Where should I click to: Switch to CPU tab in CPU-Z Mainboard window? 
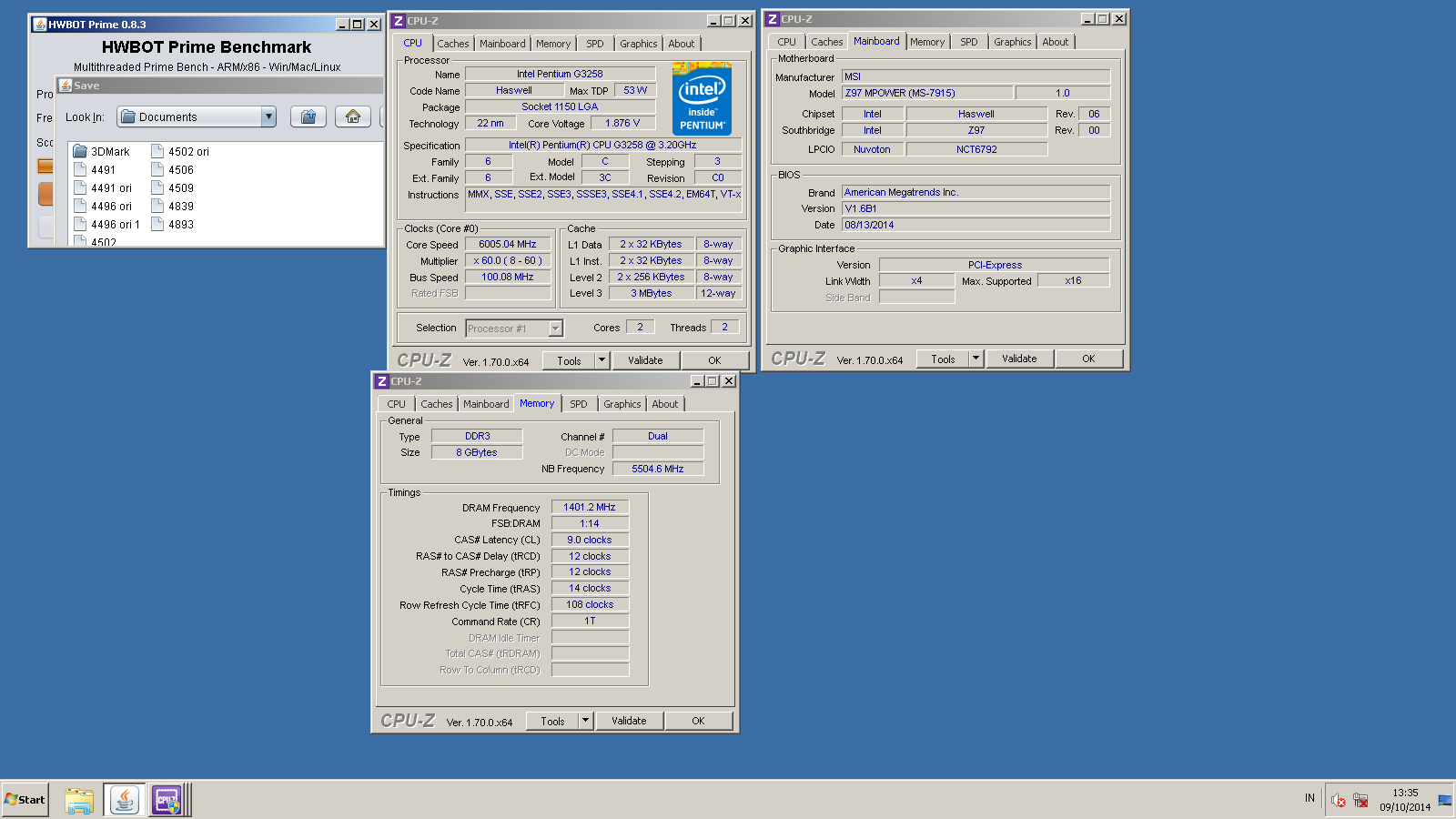786,42
